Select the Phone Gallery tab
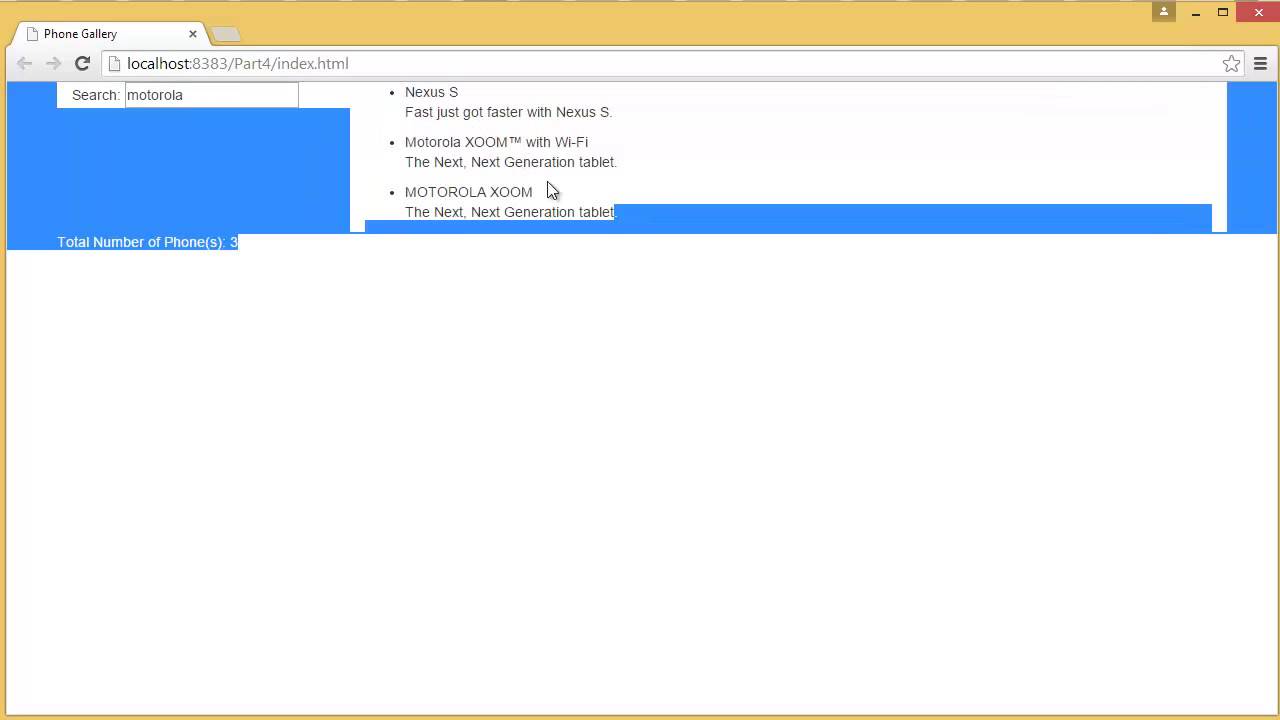 [x=110, y=34]
